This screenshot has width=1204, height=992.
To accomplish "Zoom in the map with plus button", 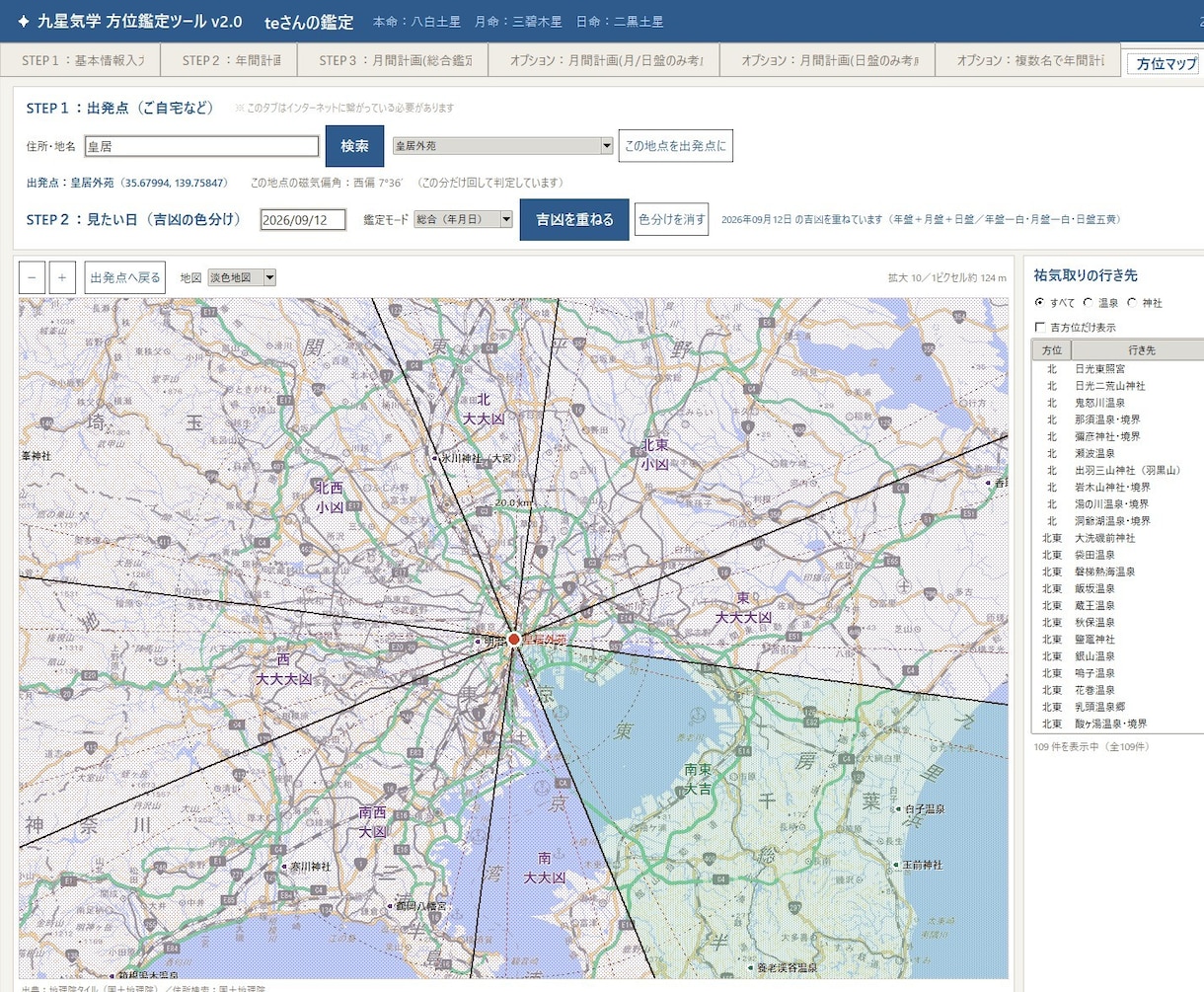I will [x=62, y=277].
